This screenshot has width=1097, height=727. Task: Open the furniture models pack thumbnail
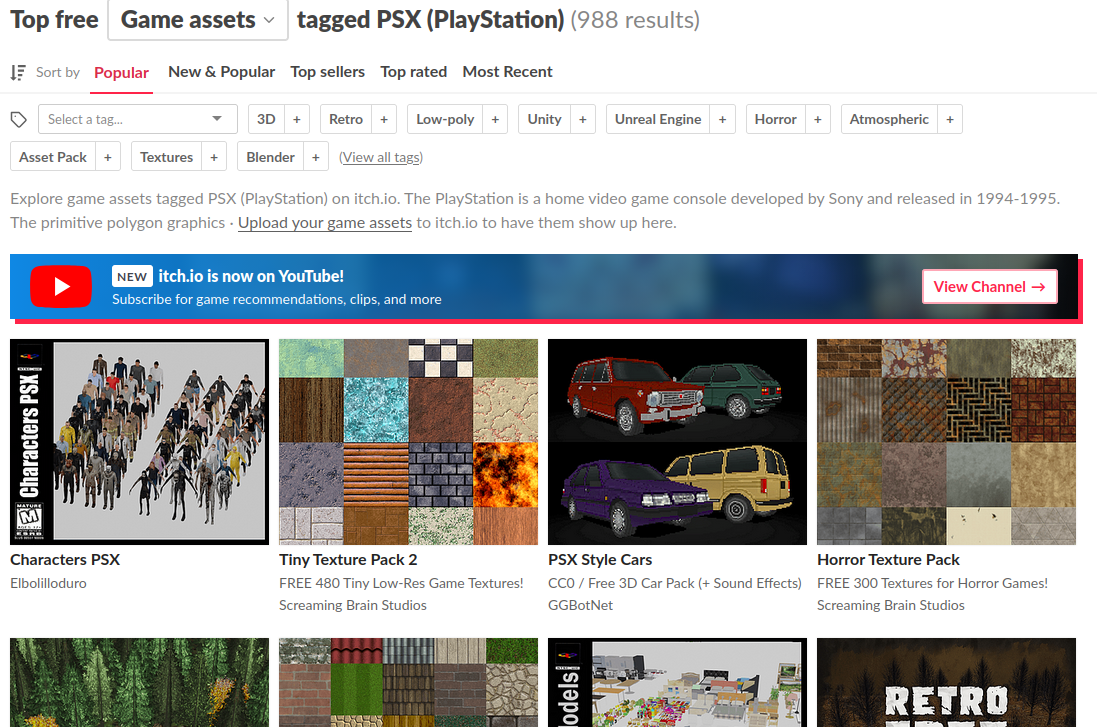tap(677, 682)
